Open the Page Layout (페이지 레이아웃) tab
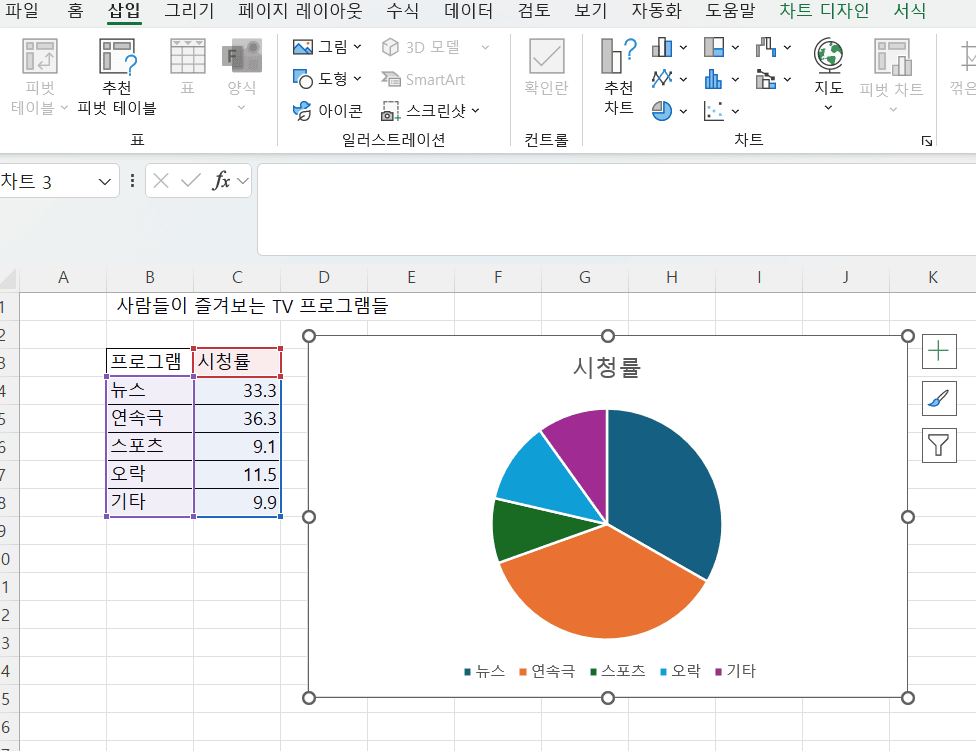The height and width of the screenshot is (751, 976). pos(301,12)
